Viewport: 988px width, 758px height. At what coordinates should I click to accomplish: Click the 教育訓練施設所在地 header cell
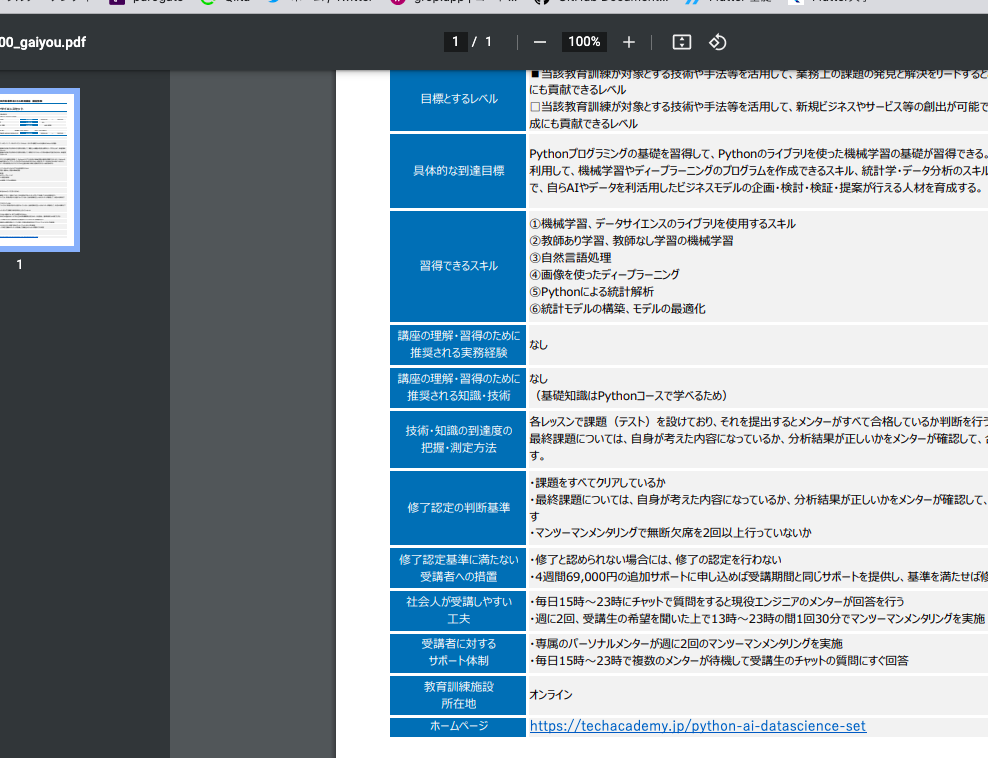click(x=458, y=695)
